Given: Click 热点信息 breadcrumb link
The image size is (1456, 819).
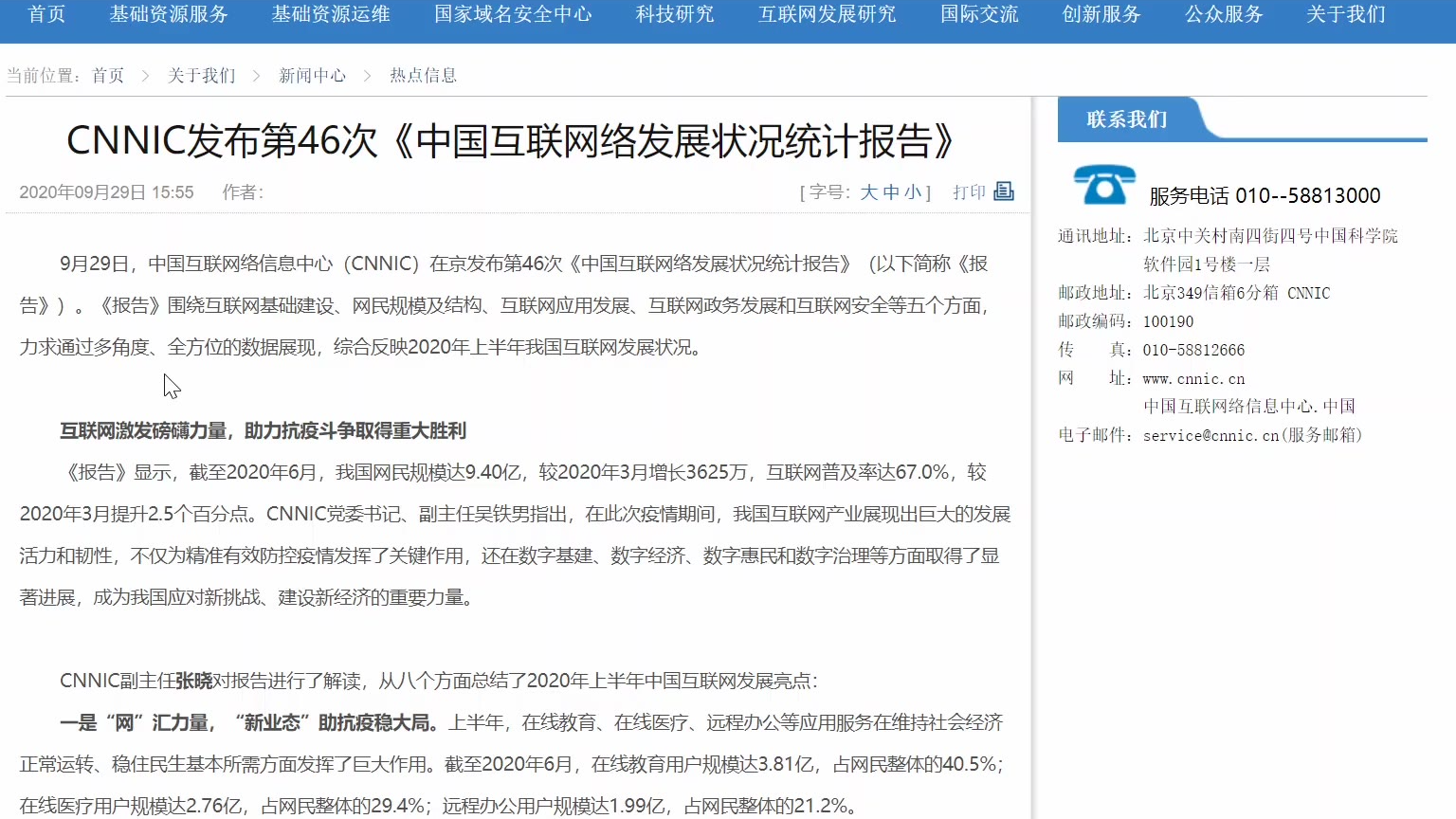Looking at the screenshot, I should [423, 76].
